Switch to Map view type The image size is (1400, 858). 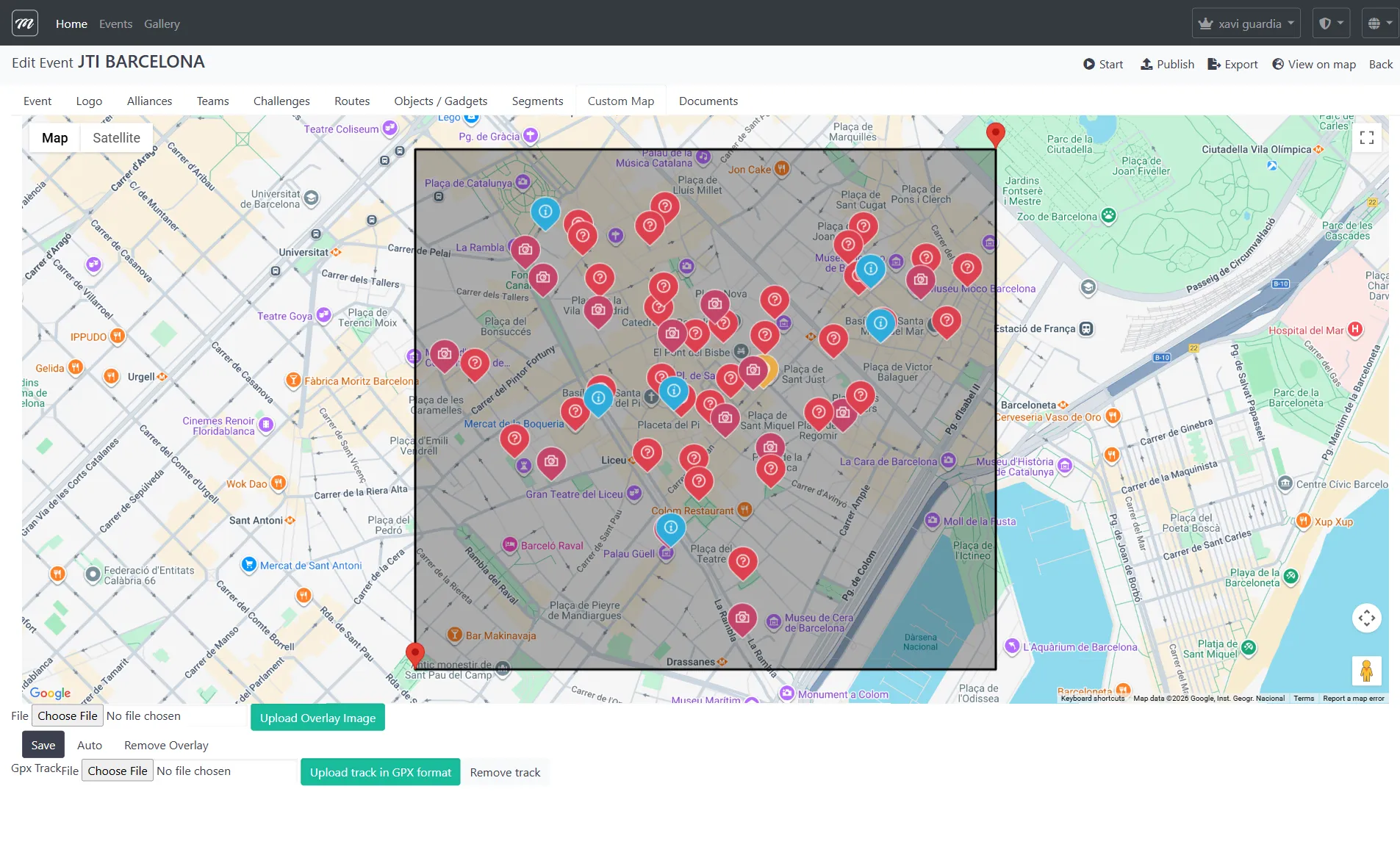click(54, 138)
